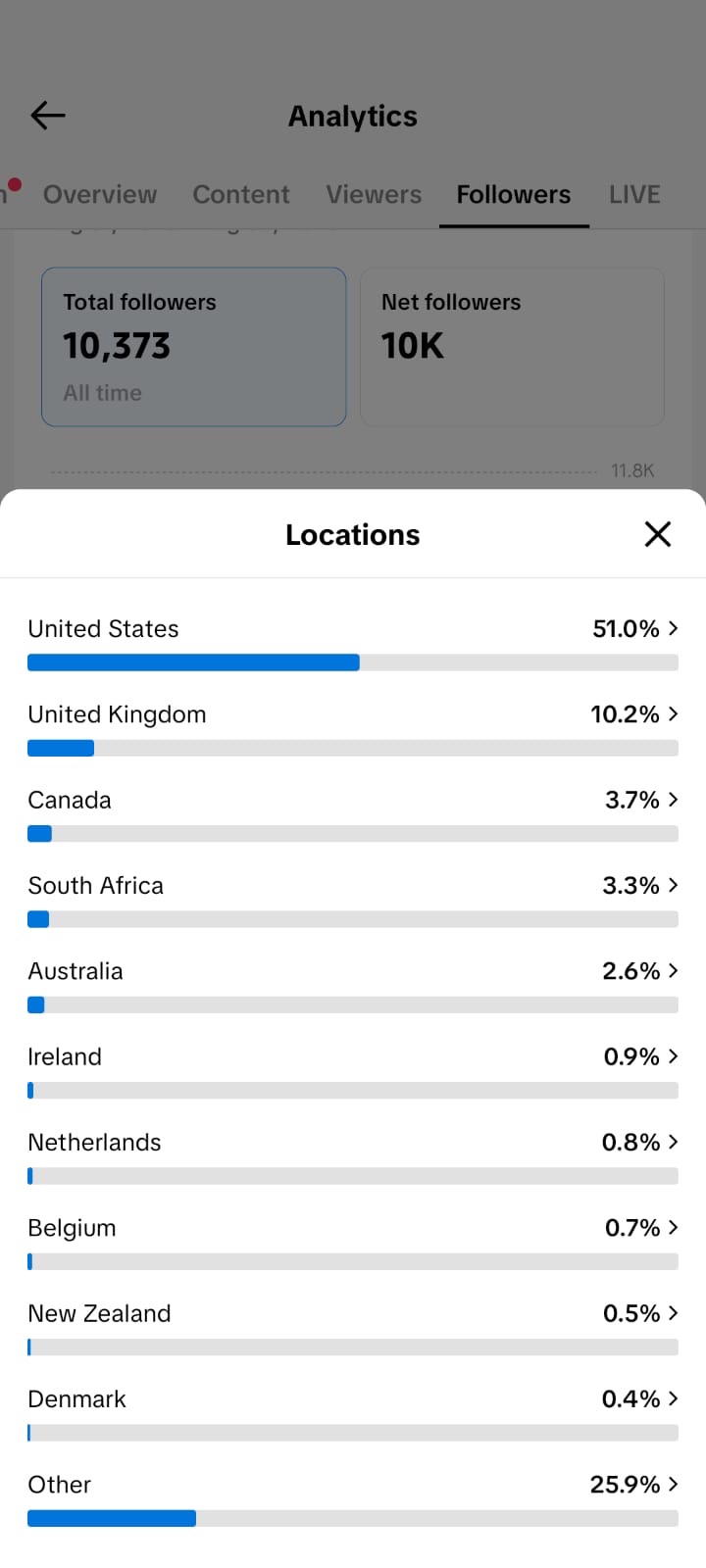Viewport: 706px width, 1568px height.
Task: Tap chevron next to South Africa 3.3%
Action: tap(673, 885)
